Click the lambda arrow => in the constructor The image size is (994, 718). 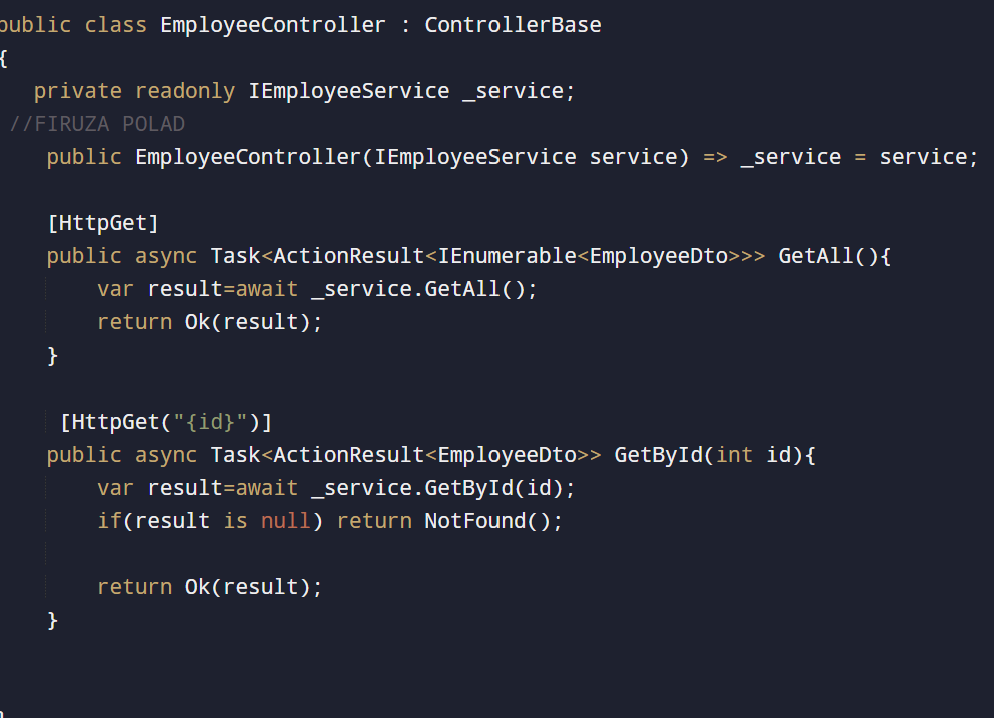(715, 157)
